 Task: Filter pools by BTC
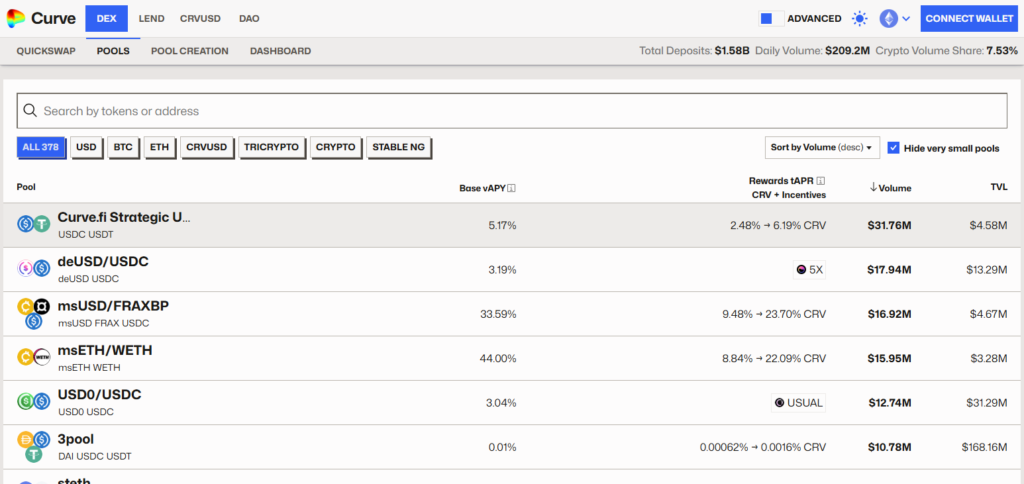(x=123, y=147)
